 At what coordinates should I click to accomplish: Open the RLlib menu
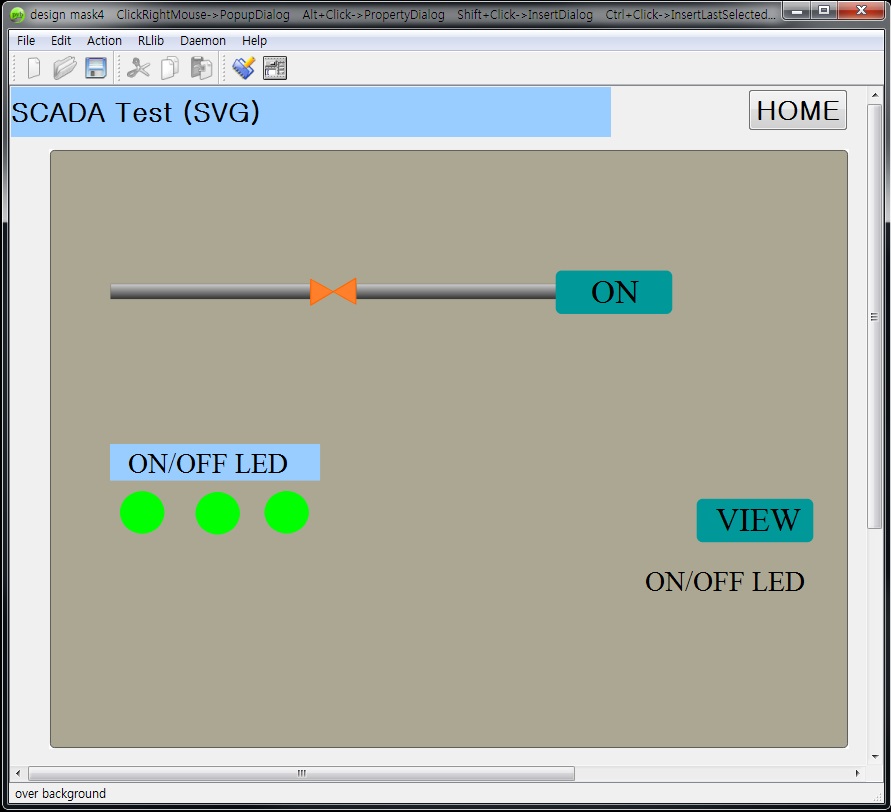[x=150, y=40]
